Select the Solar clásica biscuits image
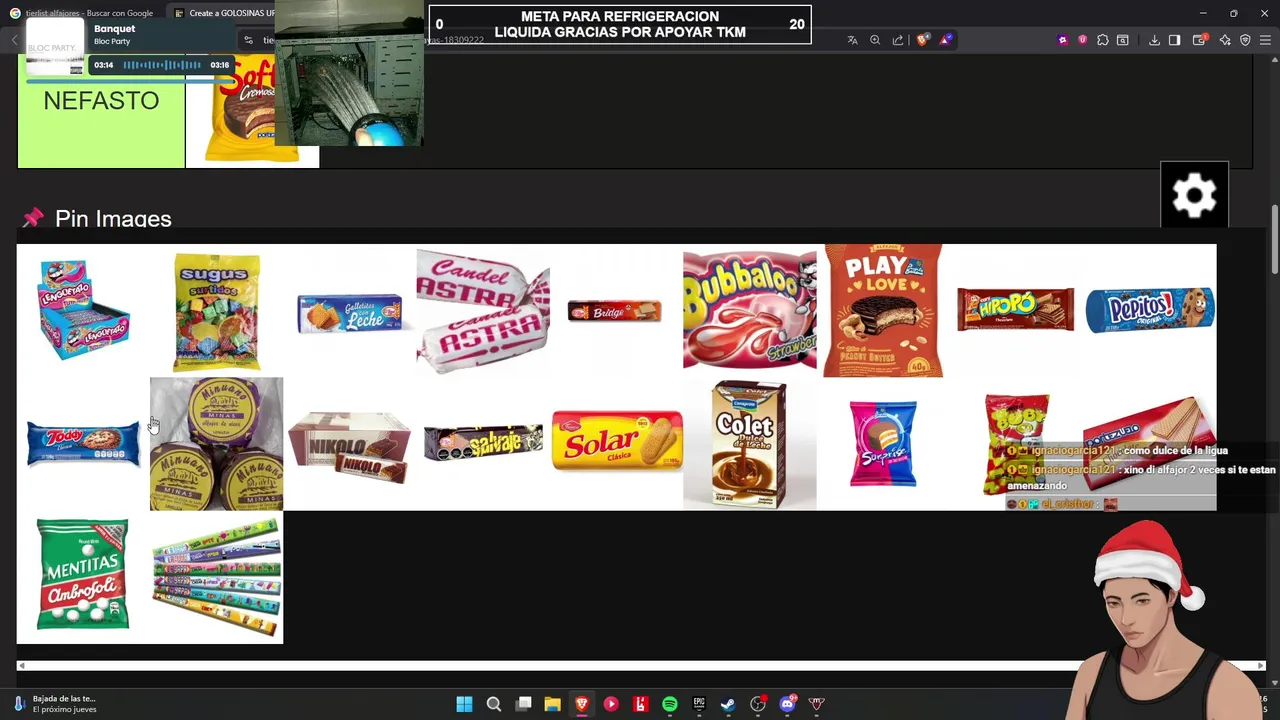 tap(616, 444)
